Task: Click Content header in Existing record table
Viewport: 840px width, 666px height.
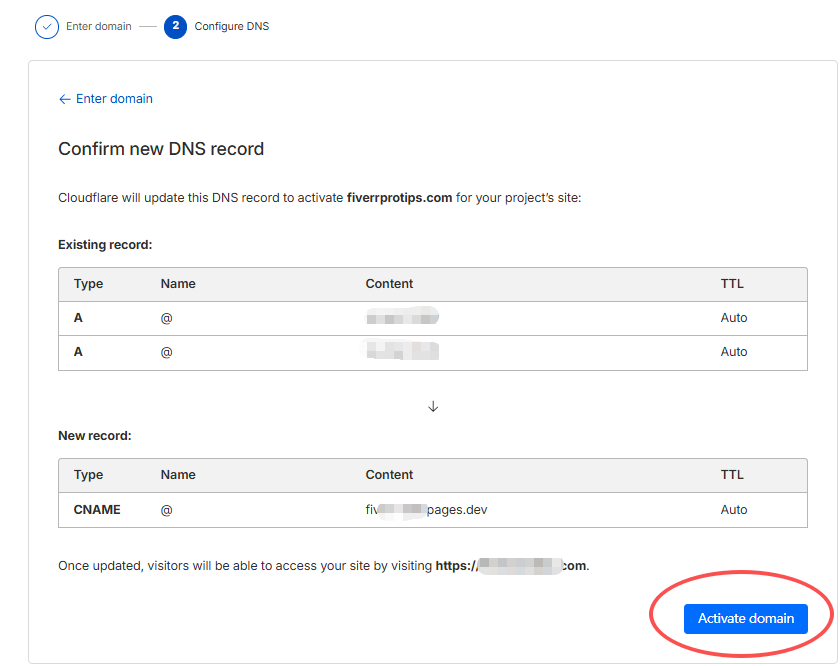Action: (389, 284)
